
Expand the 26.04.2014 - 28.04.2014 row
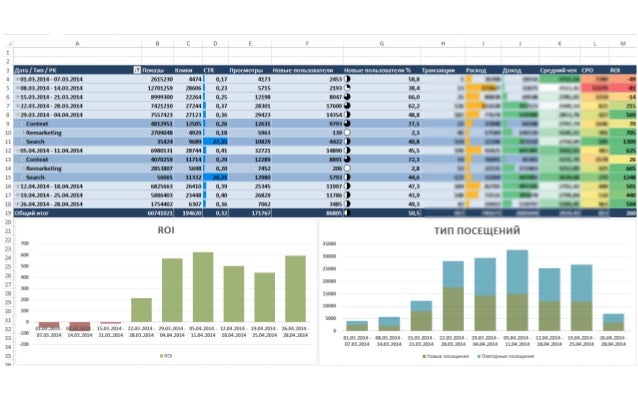pos(17,204)
